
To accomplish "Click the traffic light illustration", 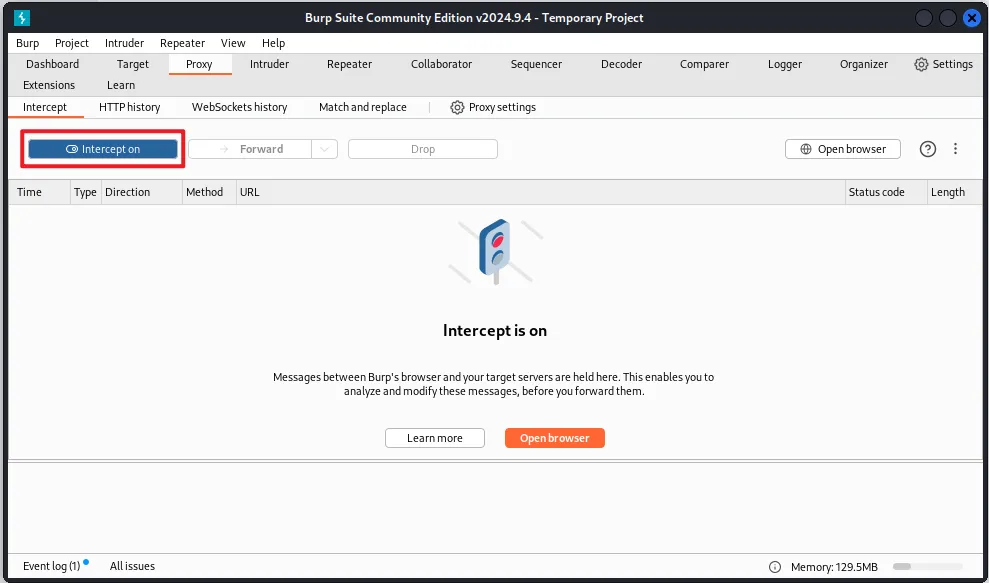I will point(495,251).
